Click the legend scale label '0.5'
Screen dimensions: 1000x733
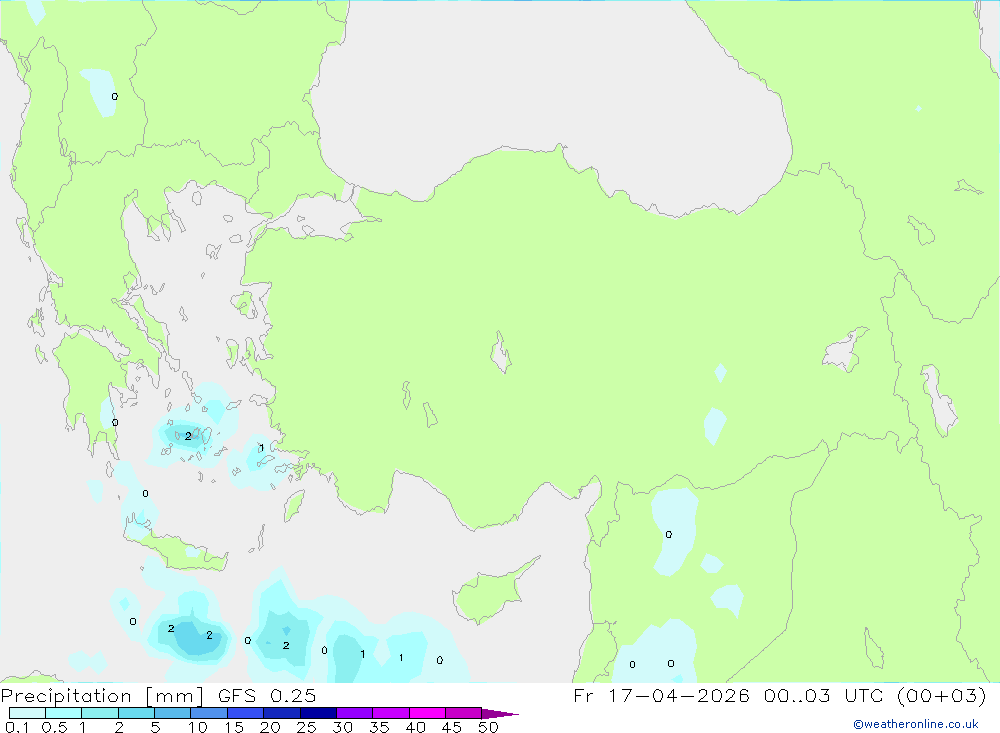[x=55, y=727]
